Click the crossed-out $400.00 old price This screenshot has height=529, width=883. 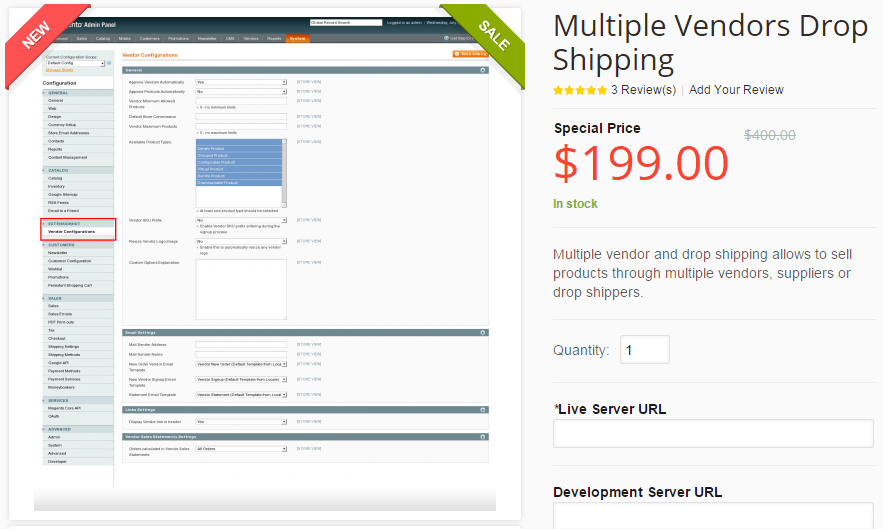point(769,135)
